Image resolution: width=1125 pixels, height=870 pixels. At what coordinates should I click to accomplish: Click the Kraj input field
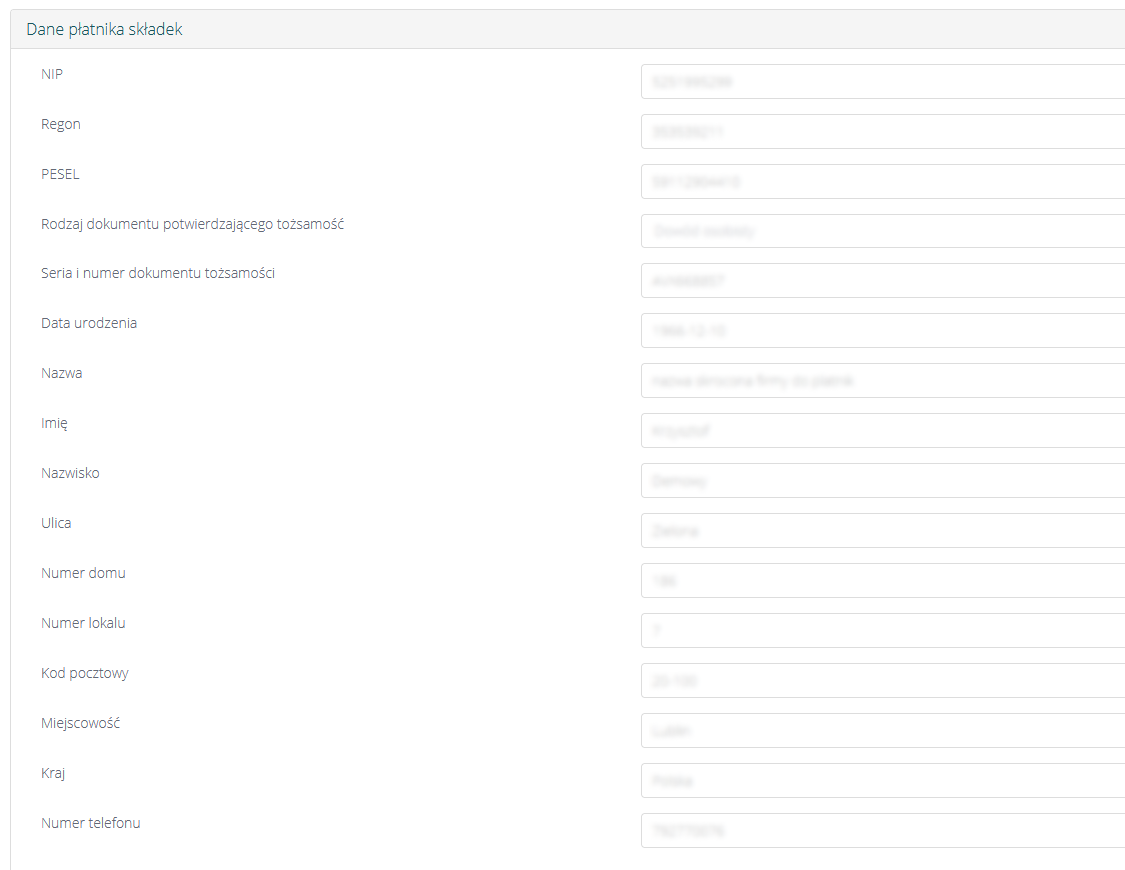pyautogui.click(x=882, y=781)
